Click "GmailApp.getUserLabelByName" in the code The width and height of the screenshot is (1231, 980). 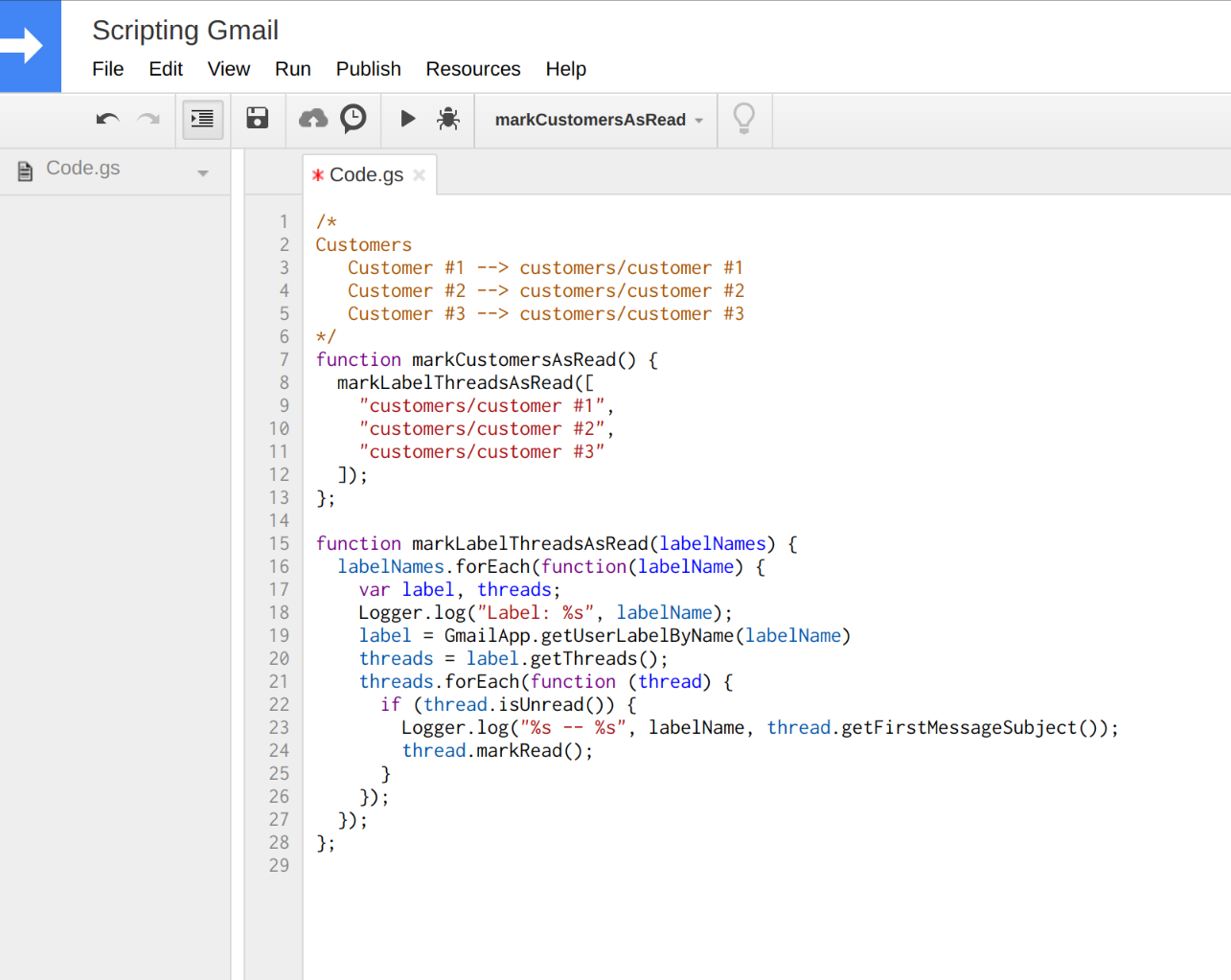pyautogui.click(x=589, y=635)
